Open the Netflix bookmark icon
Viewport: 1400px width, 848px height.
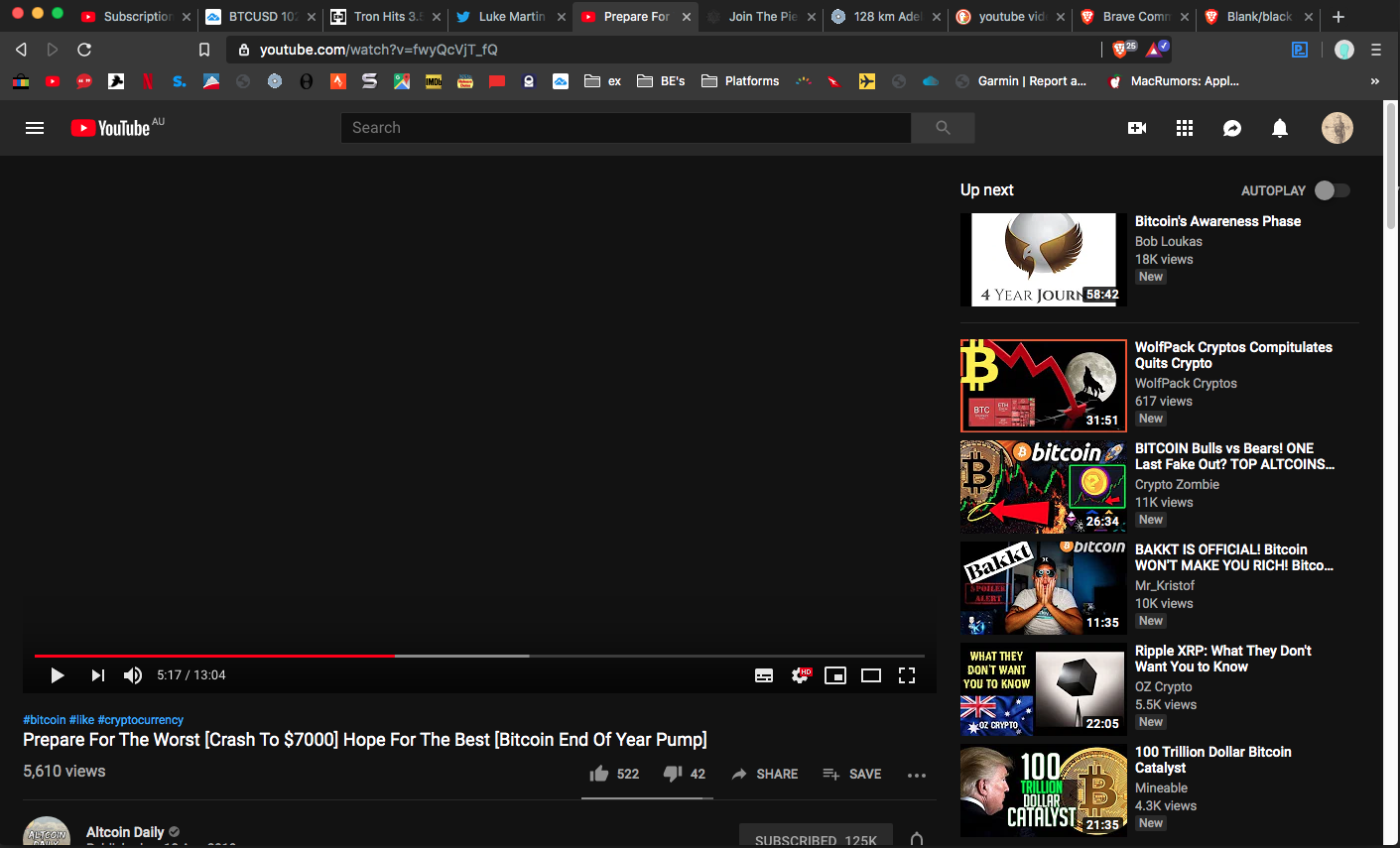coord(148,81)
